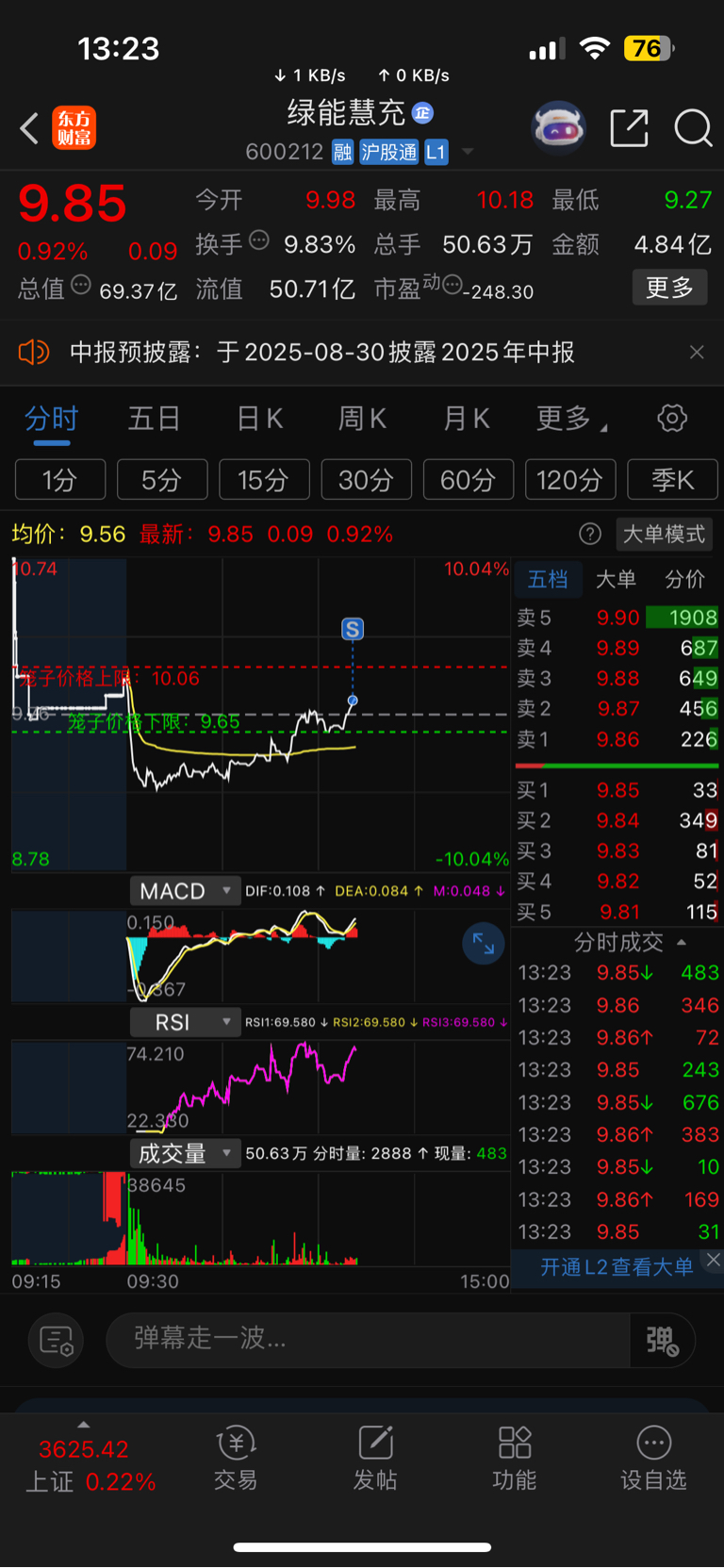Tap the smiley icon next to 总值
Viewport: 724px width, 1568px height.
point(81,285)
